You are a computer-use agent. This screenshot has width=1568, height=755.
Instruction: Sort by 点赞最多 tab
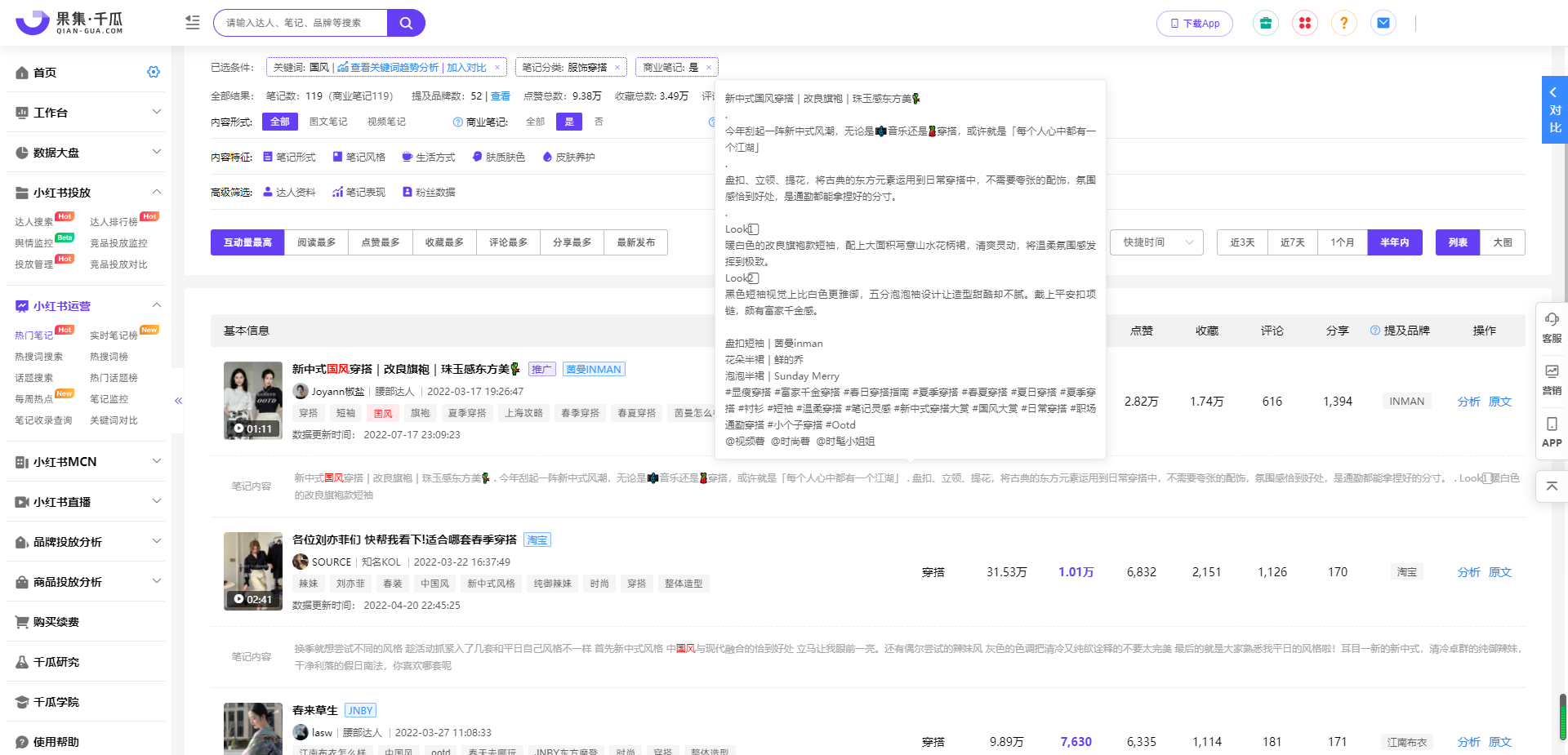(x=381, y=242)
